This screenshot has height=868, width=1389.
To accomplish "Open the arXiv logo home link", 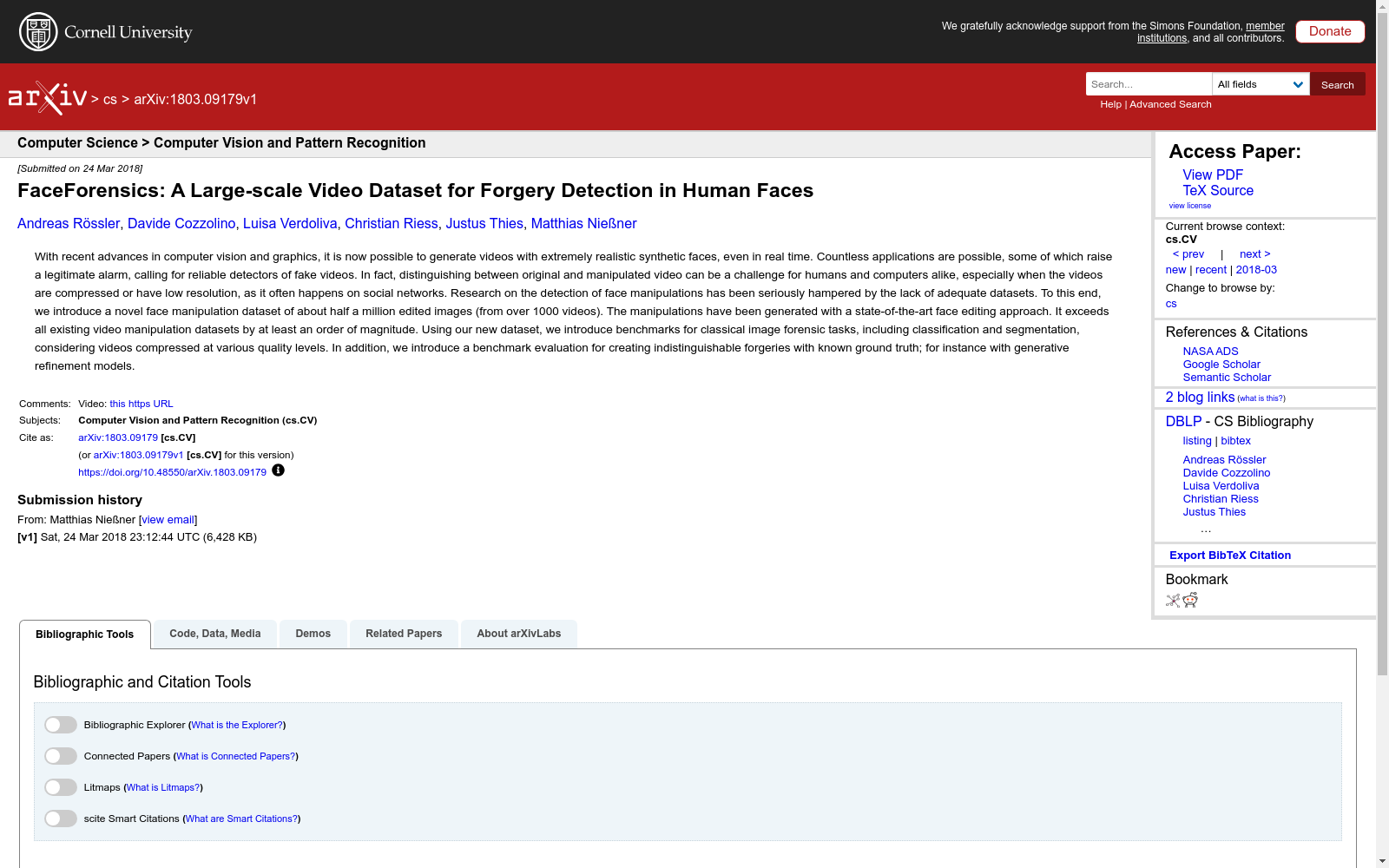I will (48, 98).
